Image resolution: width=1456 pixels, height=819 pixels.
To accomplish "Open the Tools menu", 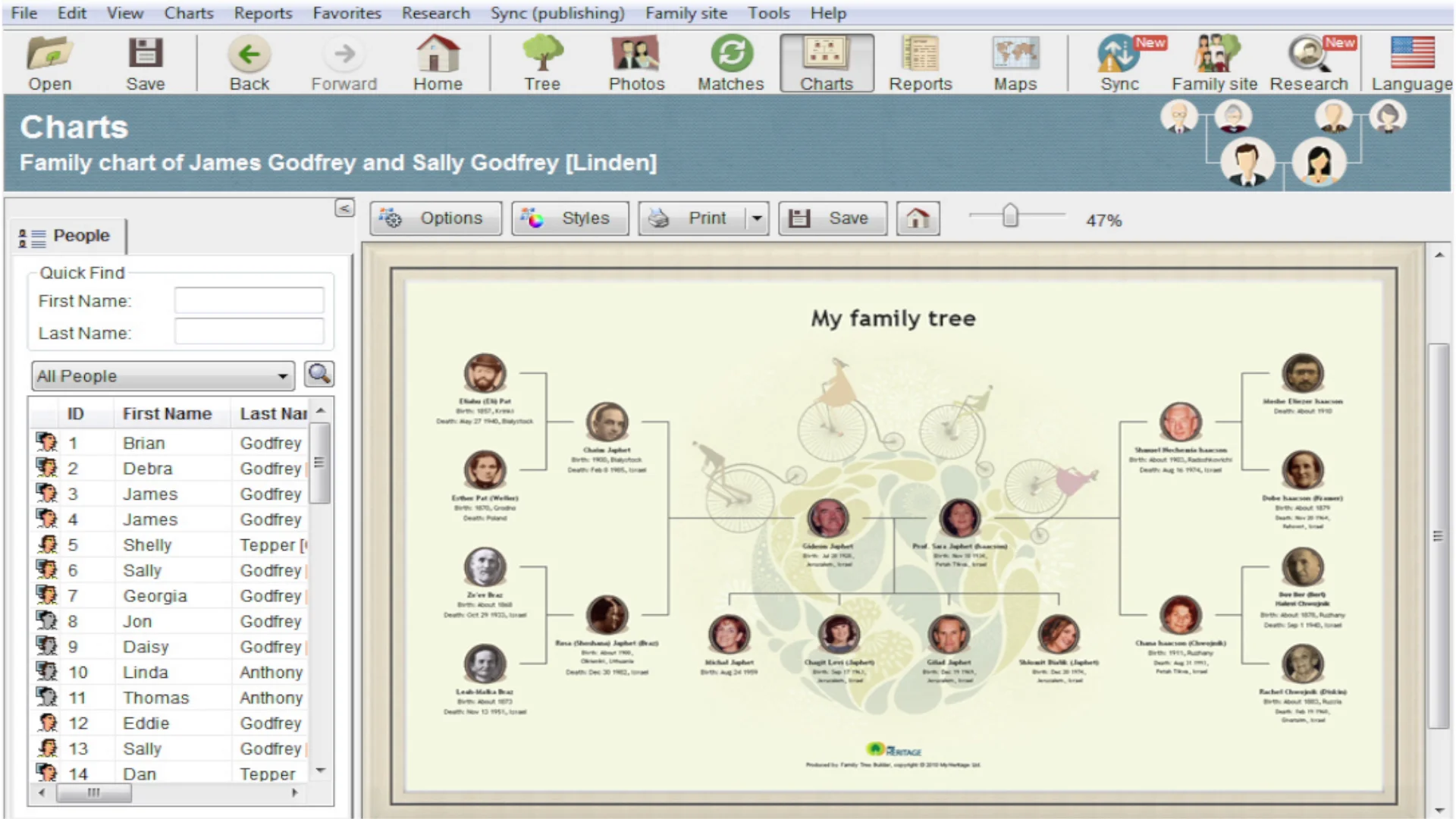I will 768,13.
